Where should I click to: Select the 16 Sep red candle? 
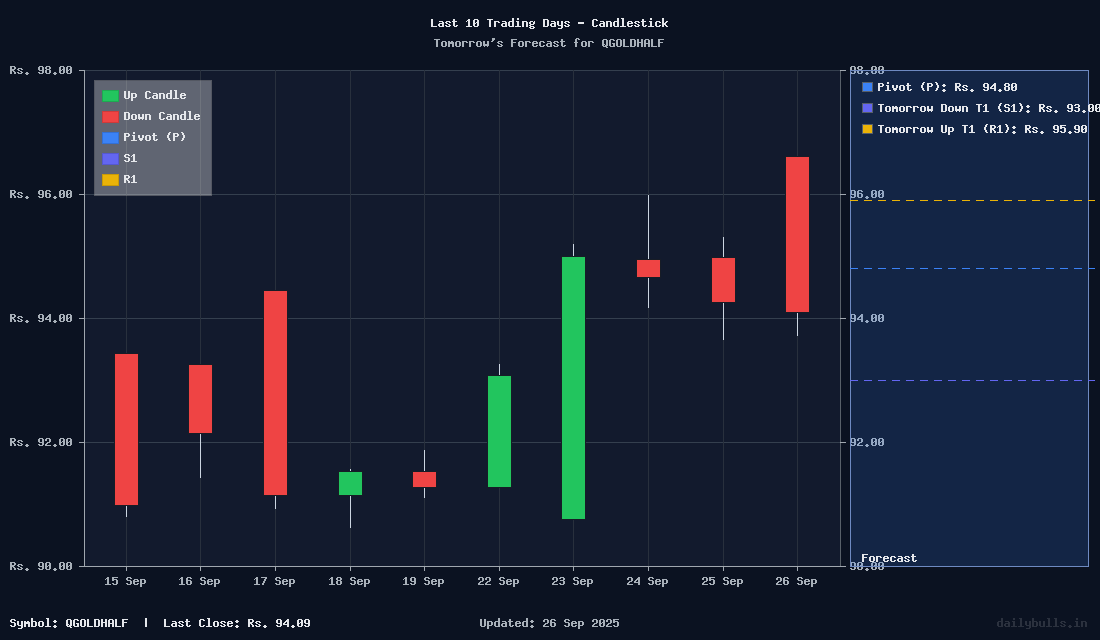coord(201,399)
